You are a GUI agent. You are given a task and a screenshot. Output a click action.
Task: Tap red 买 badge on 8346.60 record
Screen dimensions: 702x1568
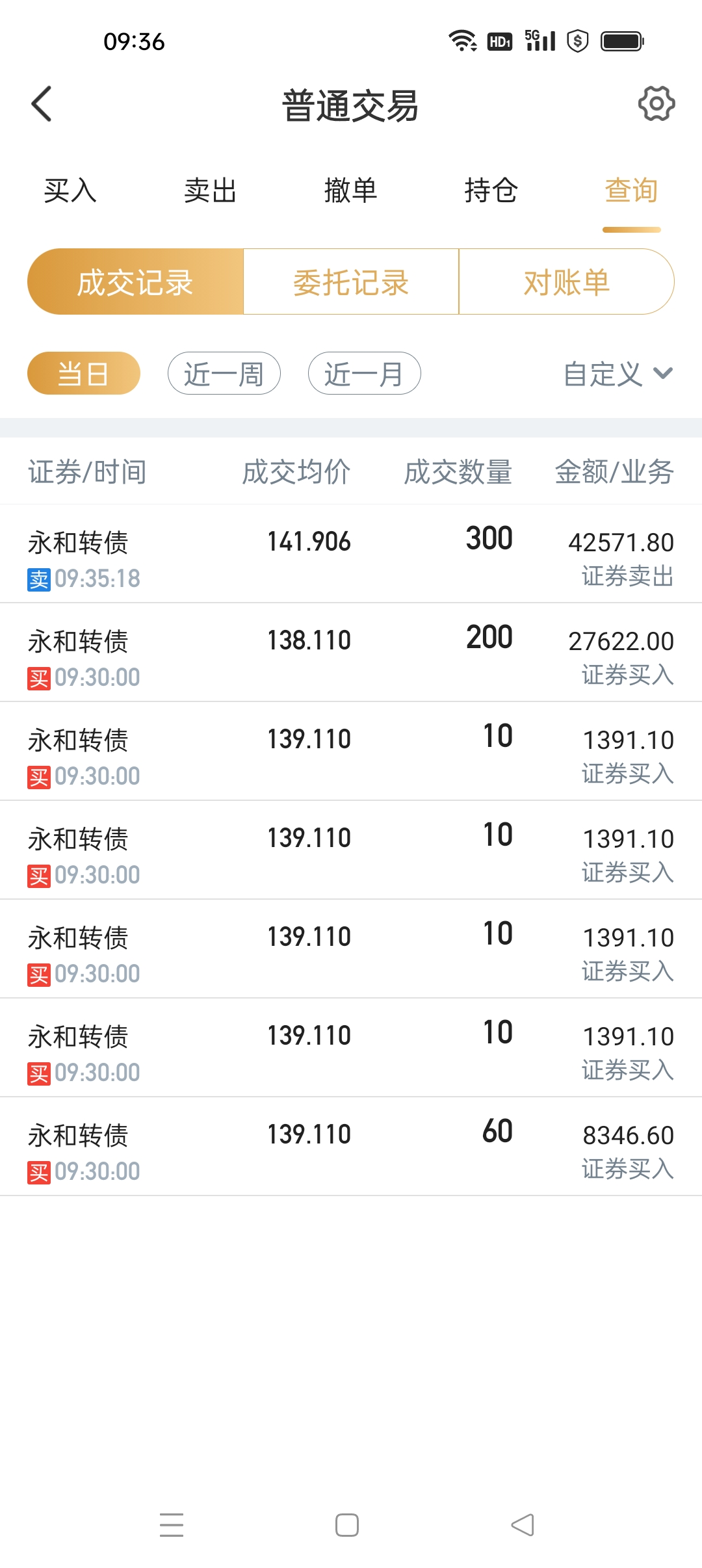[38, 1172]
